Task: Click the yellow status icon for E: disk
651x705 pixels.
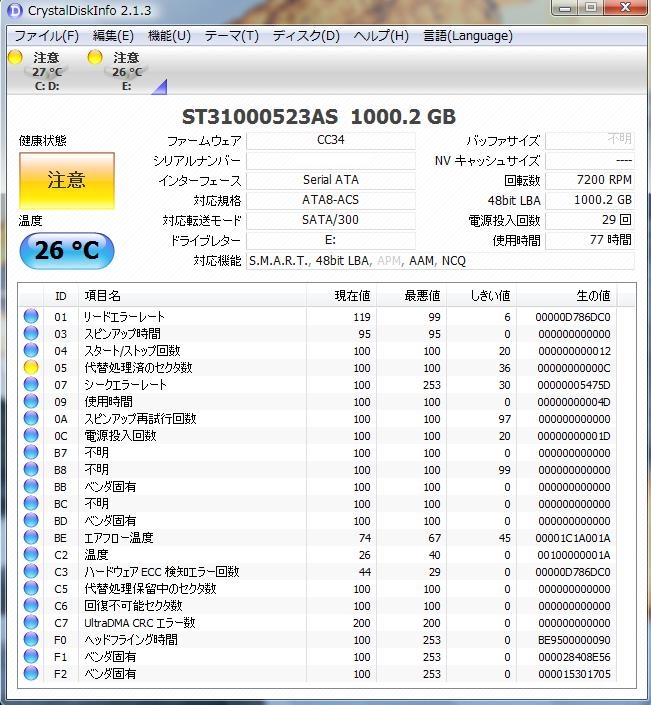Action: click(x=95, y=57)
